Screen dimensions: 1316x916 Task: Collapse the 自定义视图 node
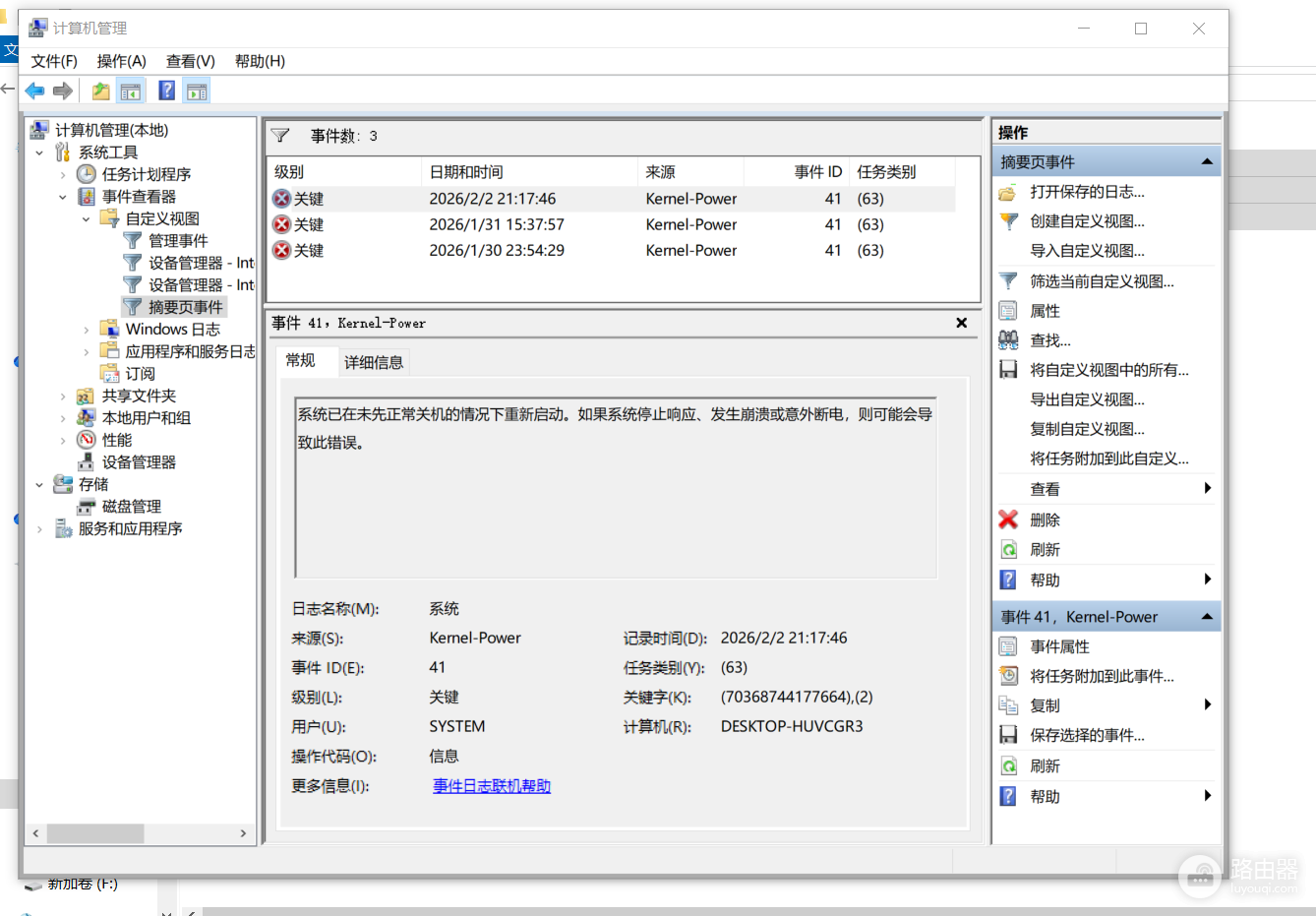click(x=87, y=218)
